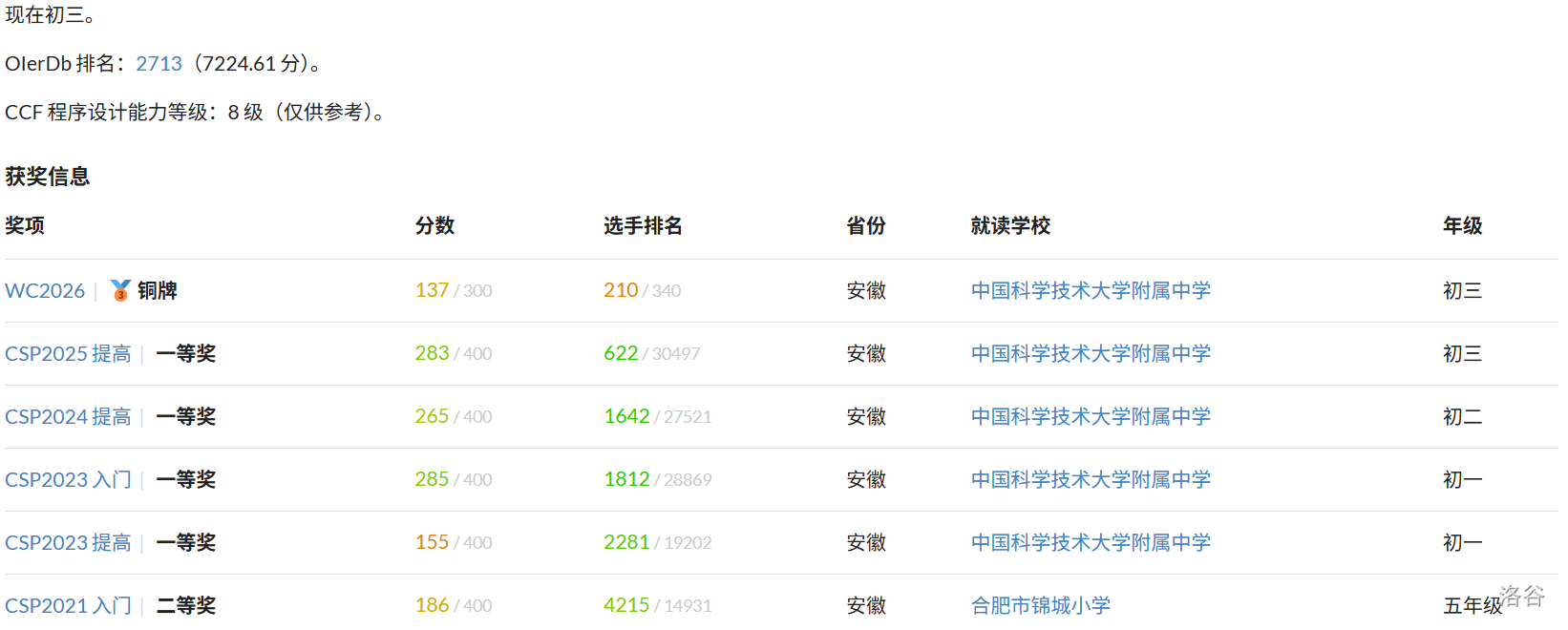Click the bronze medal icon beside 铜牌
1568x630 pixels.
(x=120, y=290)
